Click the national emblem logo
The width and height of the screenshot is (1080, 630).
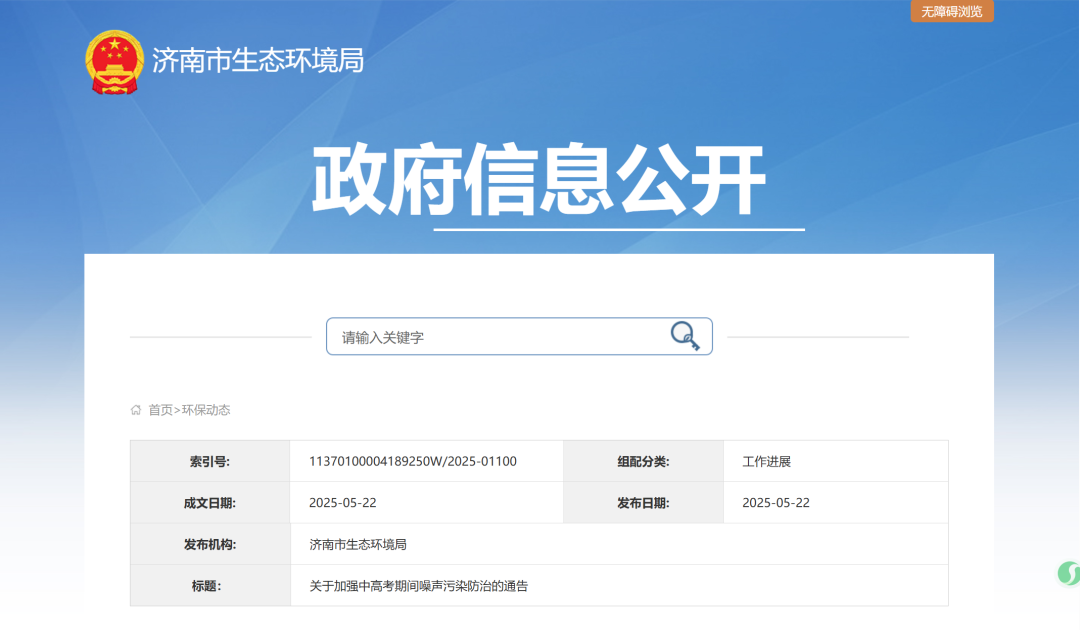113,60
